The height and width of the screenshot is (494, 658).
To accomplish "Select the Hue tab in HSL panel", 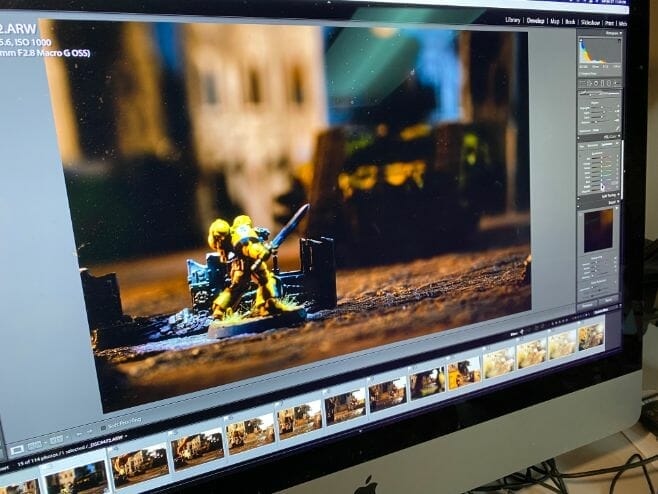I will point(582,146).
